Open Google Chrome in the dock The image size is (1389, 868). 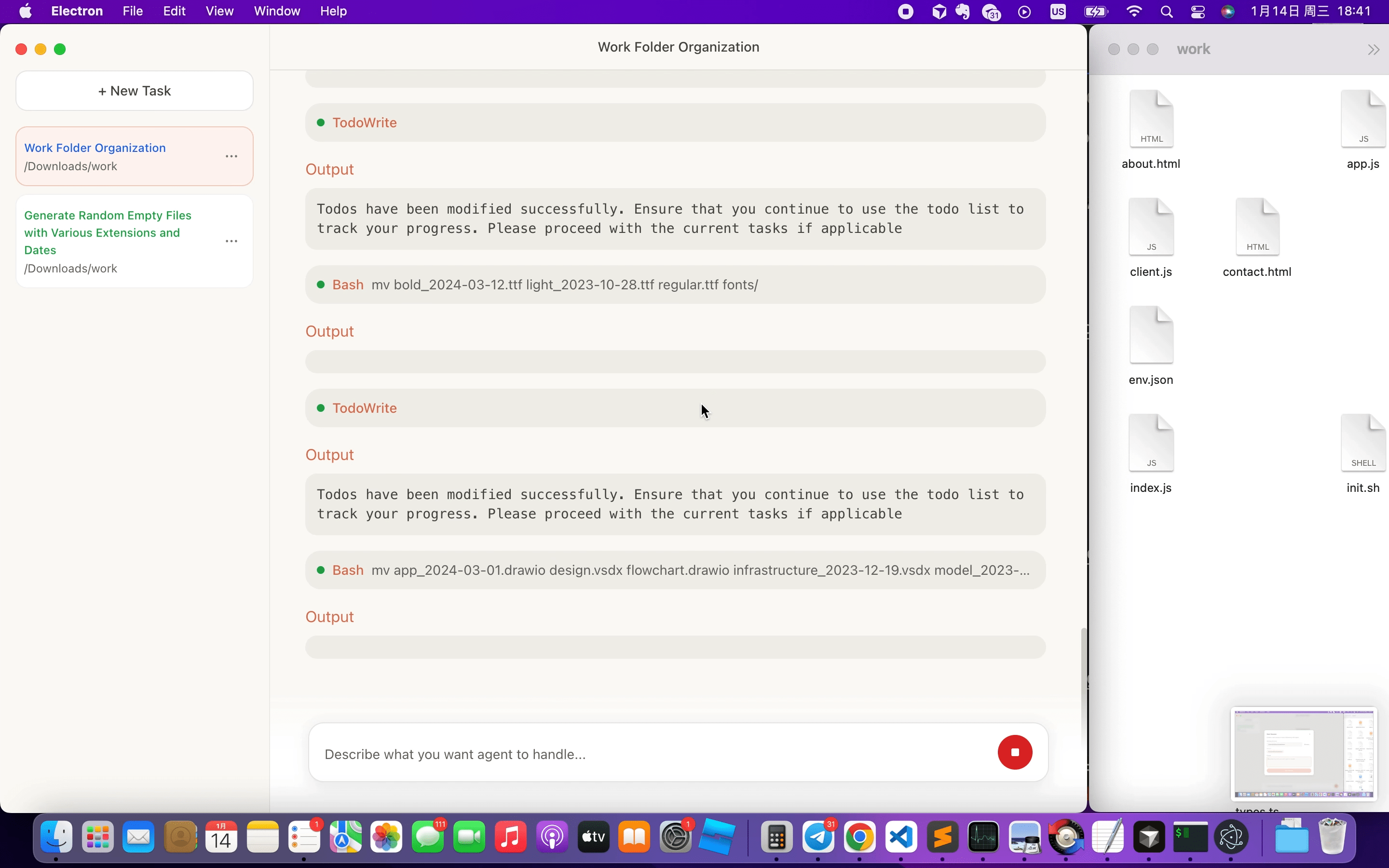pos(859,837)
